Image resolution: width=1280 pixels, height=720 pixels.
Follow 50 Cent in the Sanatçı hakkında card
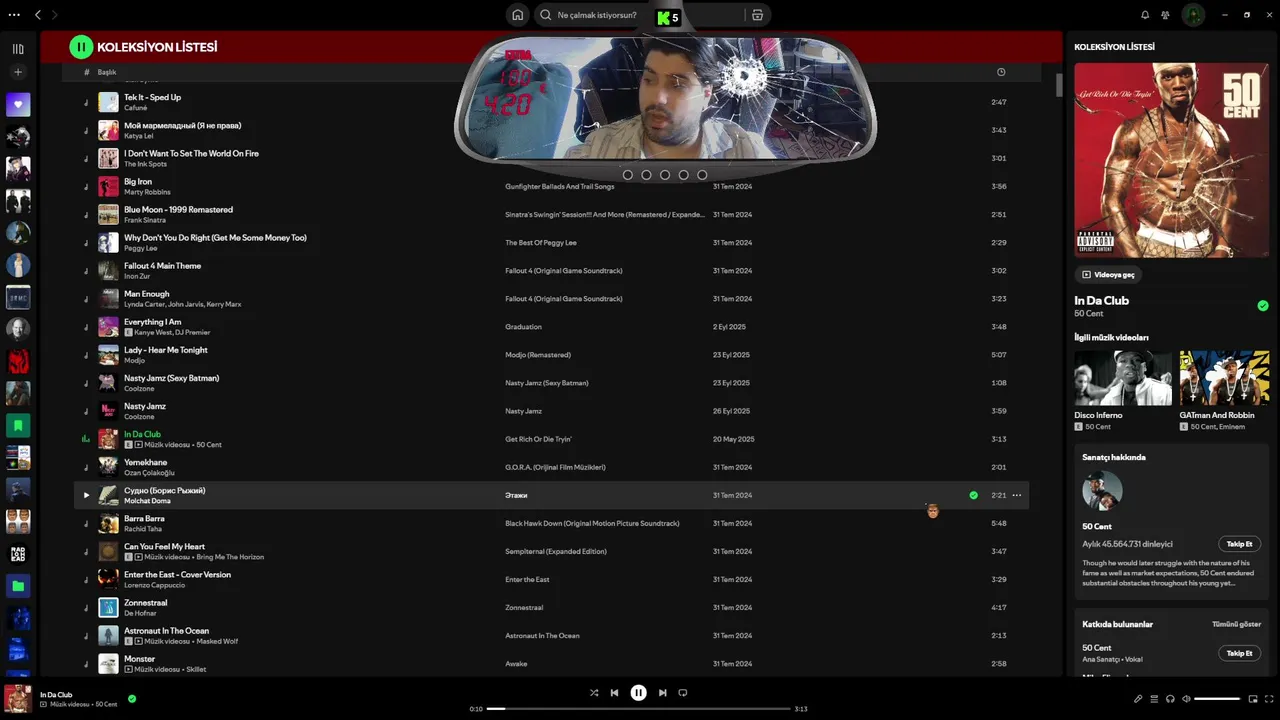[x=1239, y=544]
